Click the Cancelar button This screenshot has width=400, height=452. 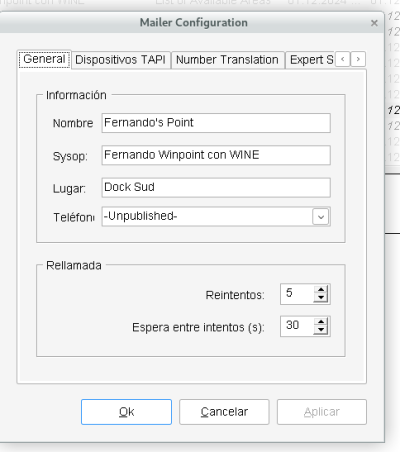point(224,412)
